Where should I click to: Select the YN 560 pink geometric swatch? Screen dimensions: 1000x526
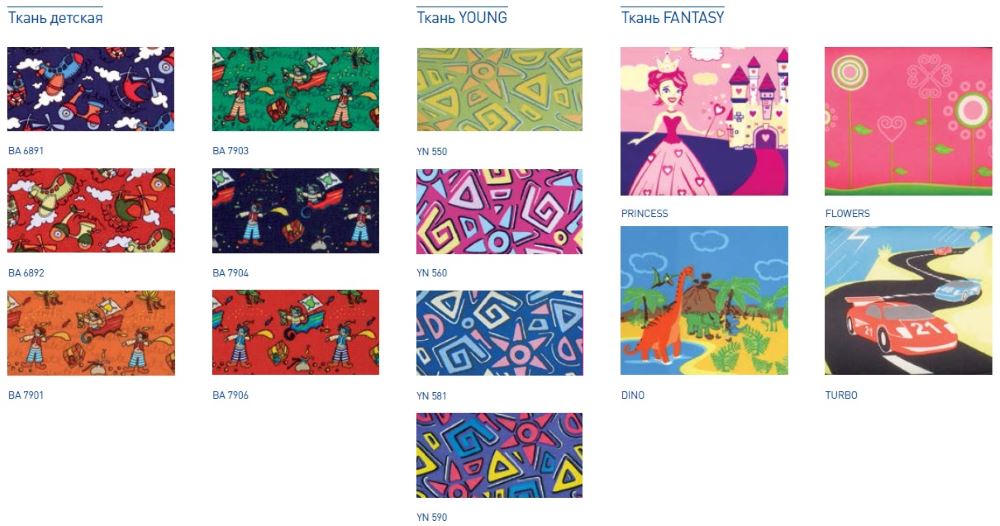coord(499,211)
